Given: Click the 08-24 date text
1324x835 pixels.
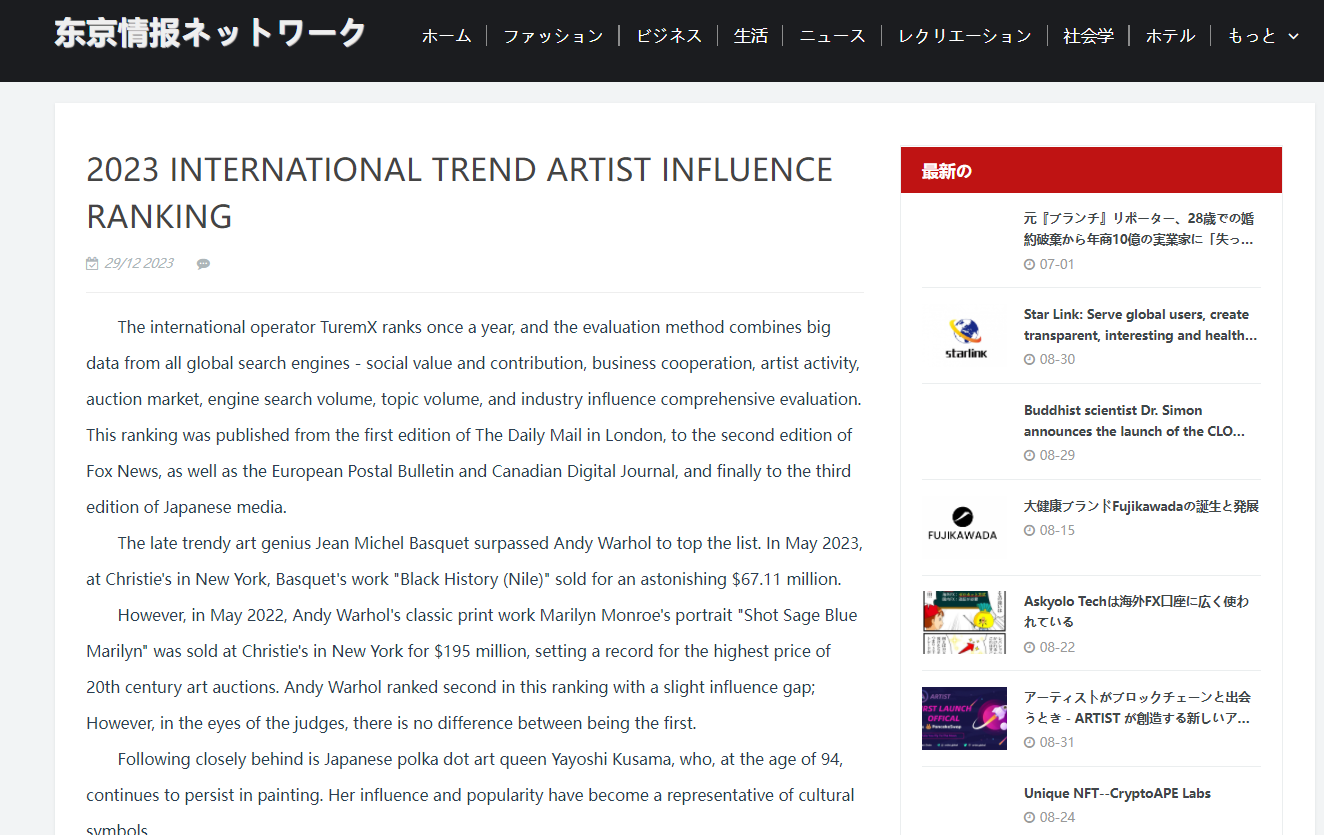Looking at the screenshot, I should pyautogui.click(x=1057, y=817).
